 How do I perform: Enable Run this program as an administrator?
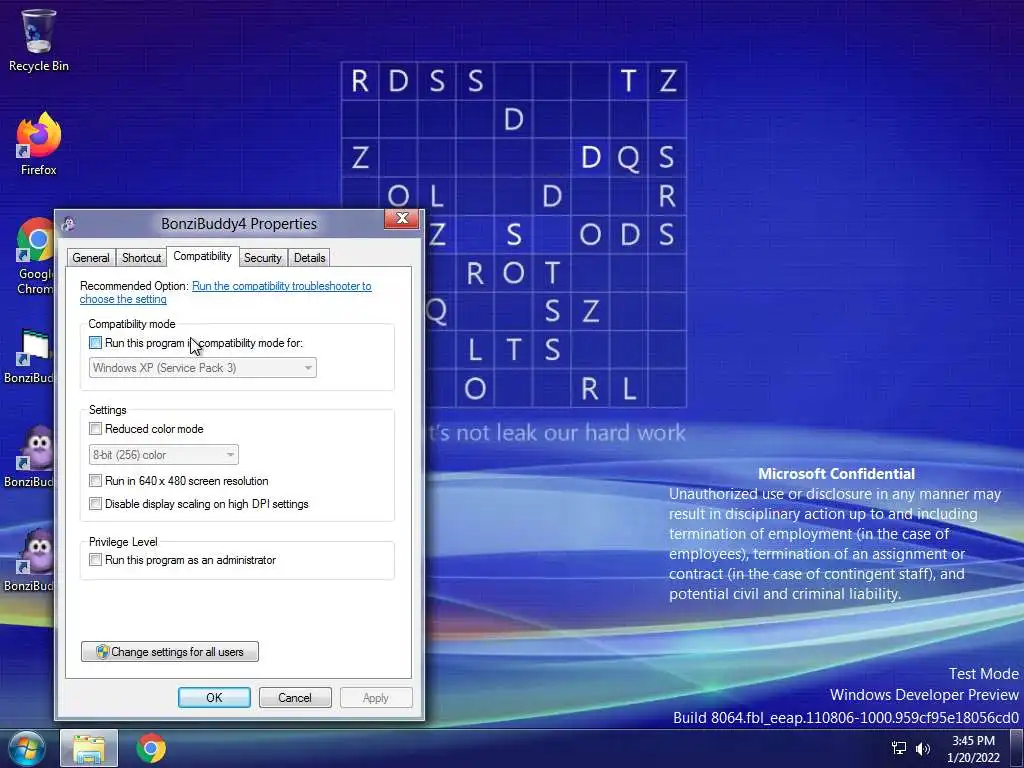95,560
